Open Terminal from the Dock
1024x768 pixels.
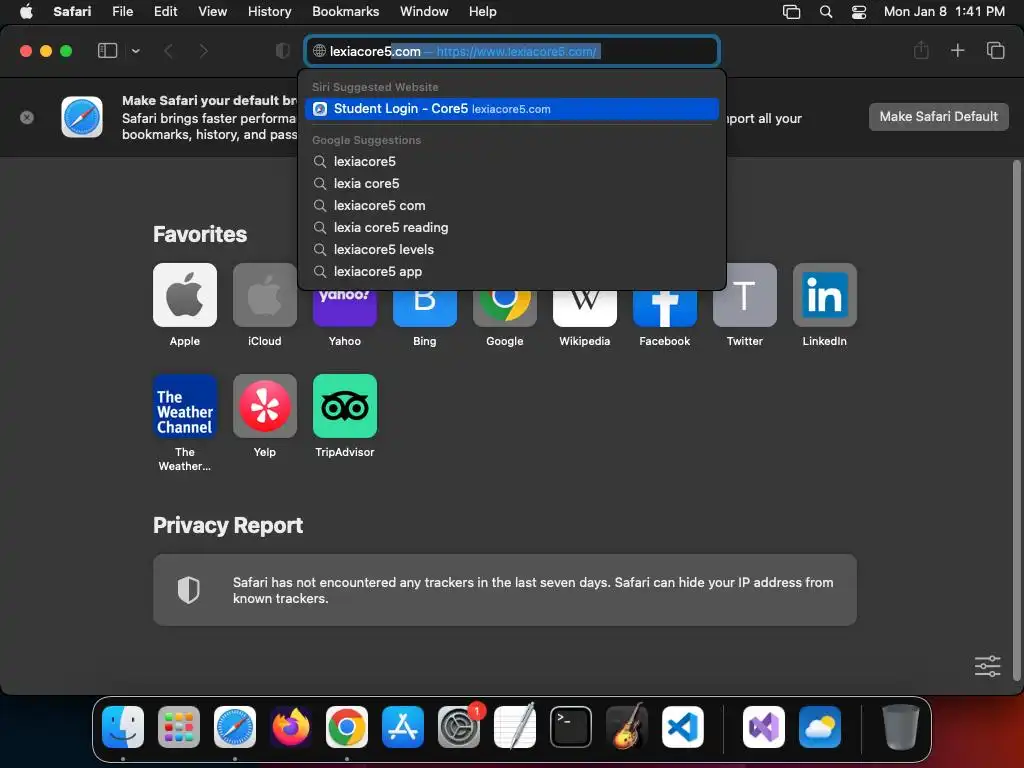tap(571, 726)
